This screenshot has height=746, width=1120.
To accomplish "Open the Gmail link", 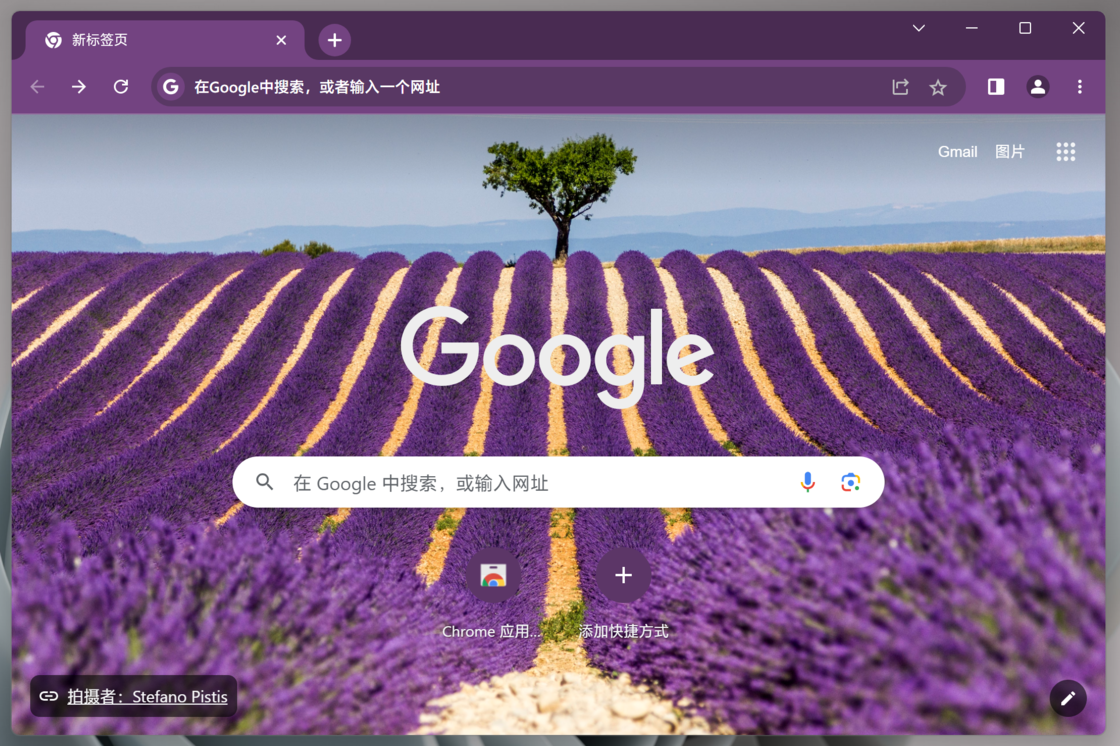I will click(x=957, y=152).
